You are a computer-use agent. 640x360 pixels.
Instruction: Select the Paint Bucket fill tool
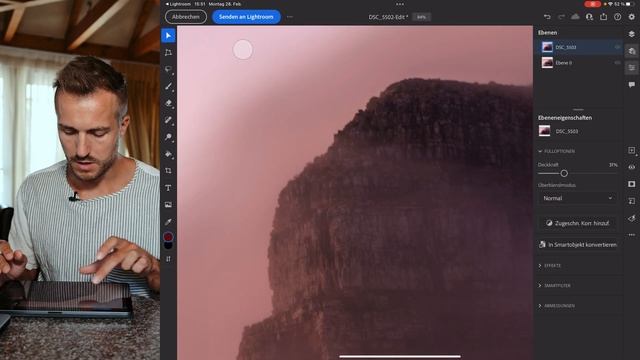pyautogui.click(x=168, y=154)
